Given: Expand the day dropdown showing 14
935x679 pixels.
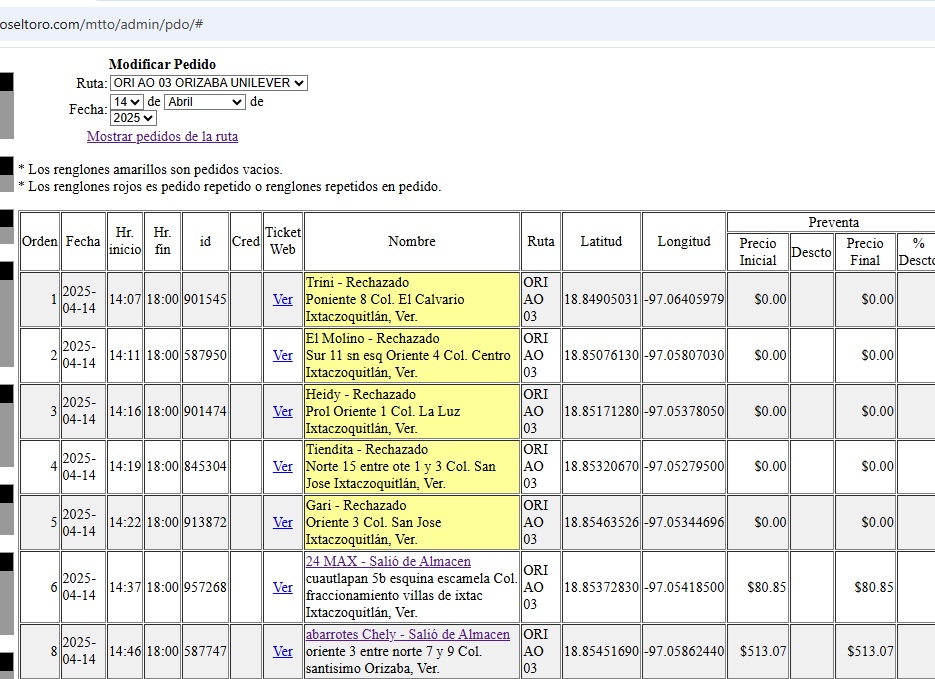Looking at the screenshot, I should click(x=127, y=102).
